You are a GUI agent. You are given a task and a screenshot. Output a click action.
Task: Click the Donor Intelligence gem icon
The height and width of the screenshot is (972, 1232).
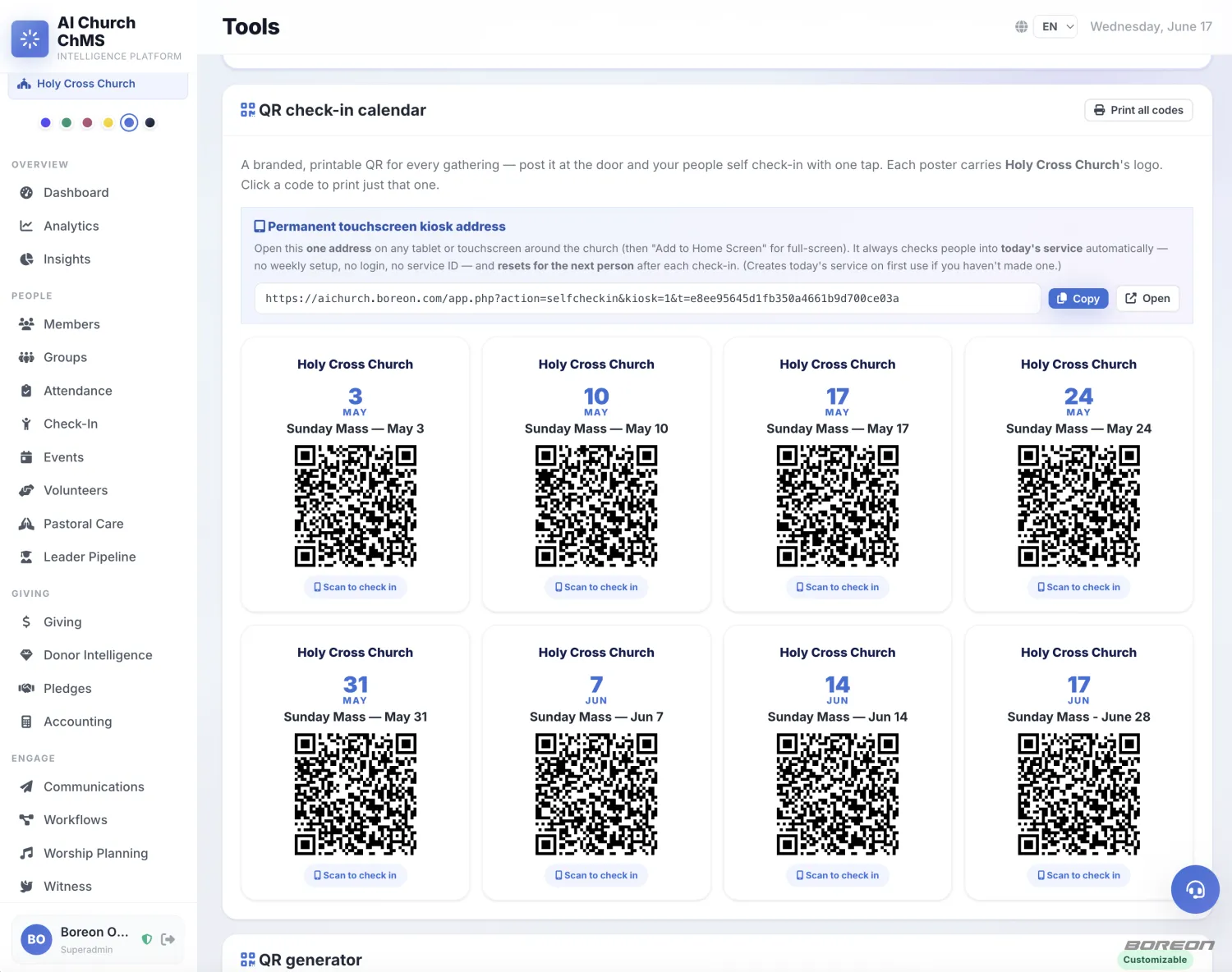[26, 655]
